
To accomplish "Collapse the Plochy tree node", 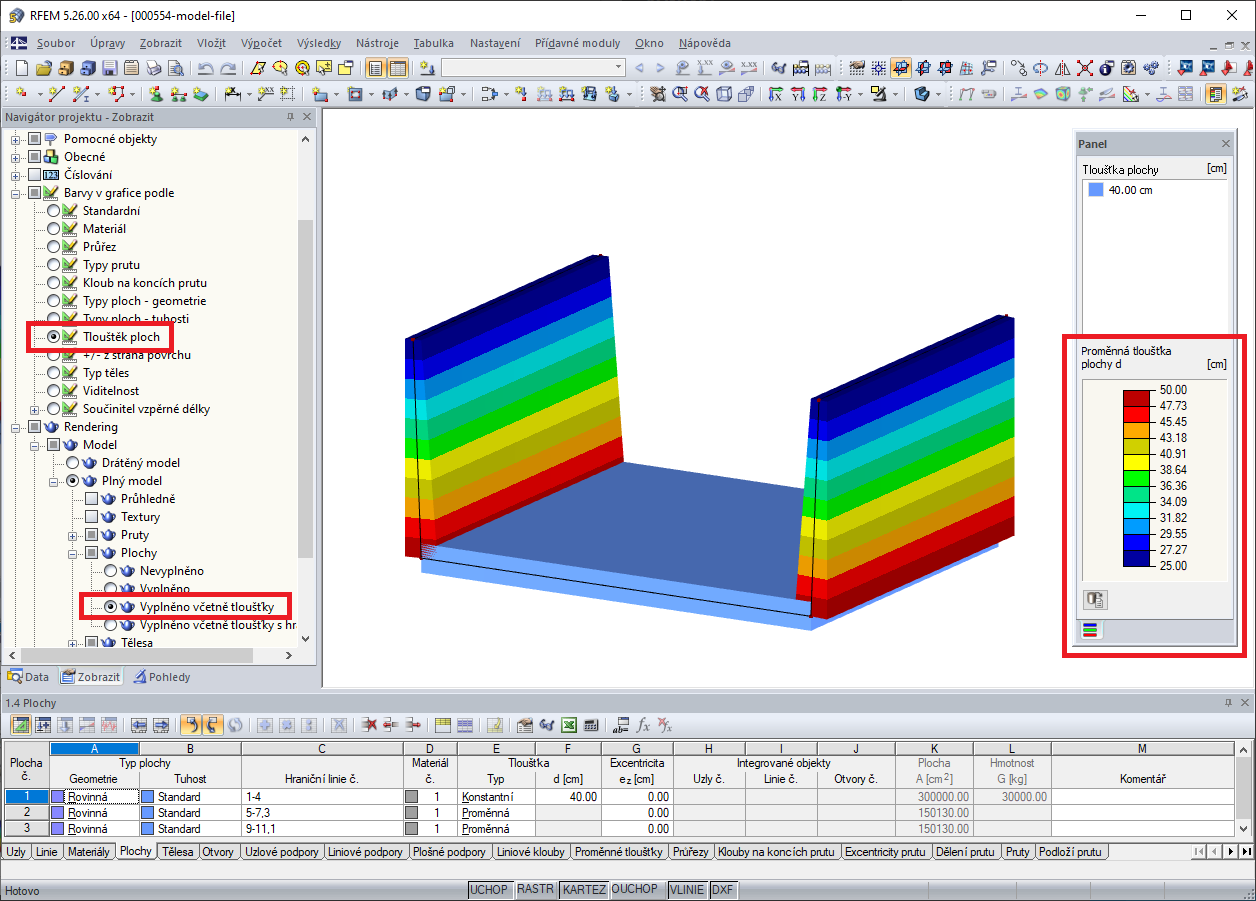I will tap(73, 553).
